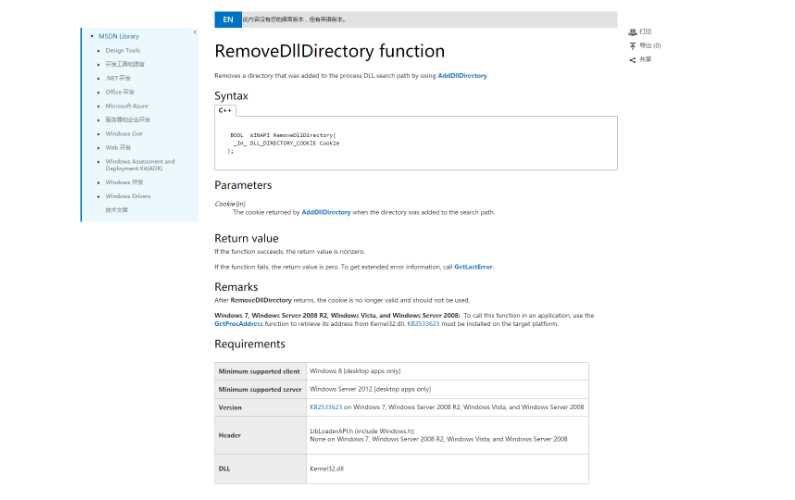Open Windows Drivers in the sidebar
The height and width of the screenshot is (500, 795).
click(127, 196)
